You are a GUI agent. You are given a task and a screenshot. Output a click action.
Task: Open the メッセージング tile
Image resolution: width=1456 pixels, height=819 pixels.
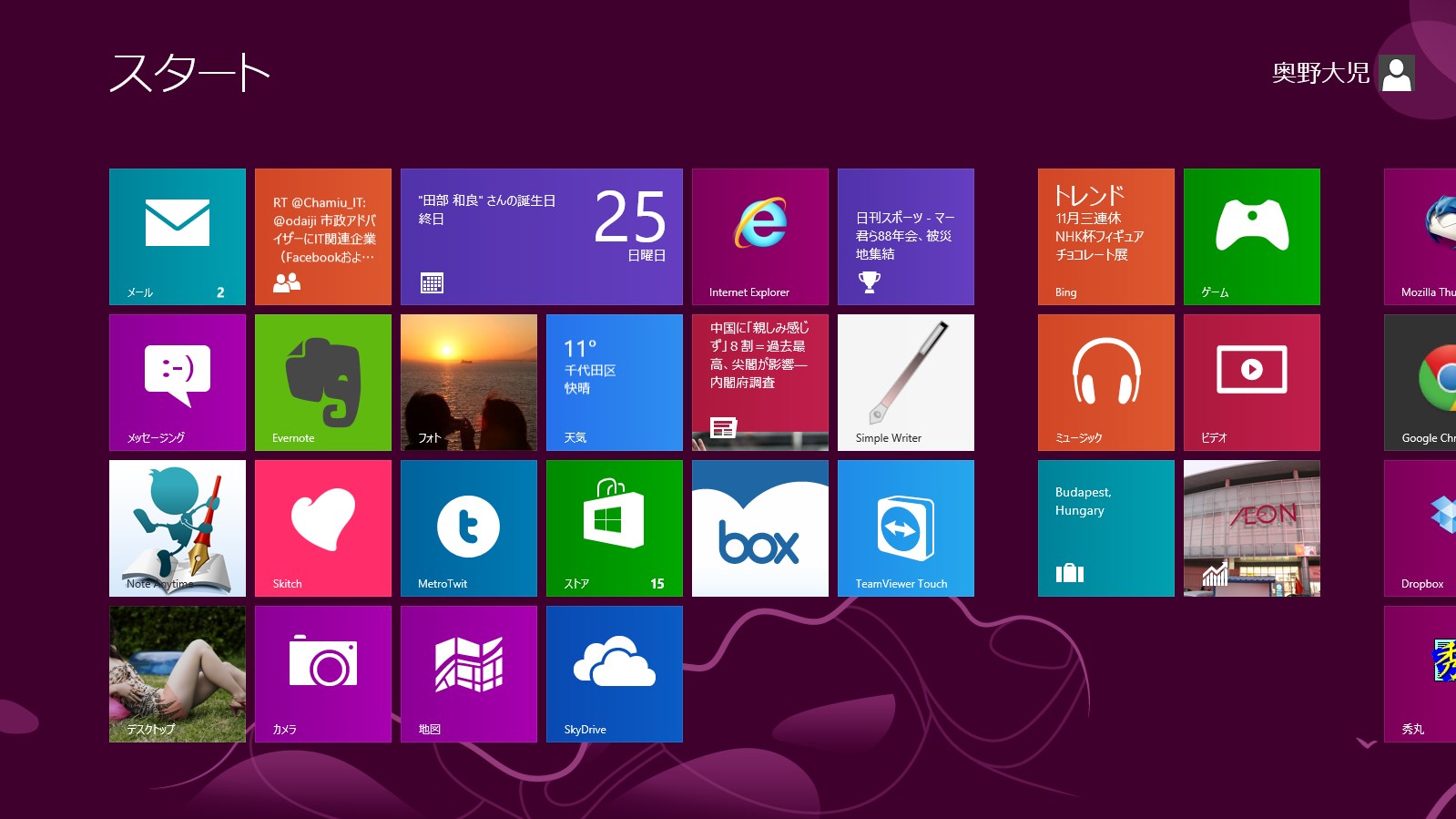click(178, 383)
